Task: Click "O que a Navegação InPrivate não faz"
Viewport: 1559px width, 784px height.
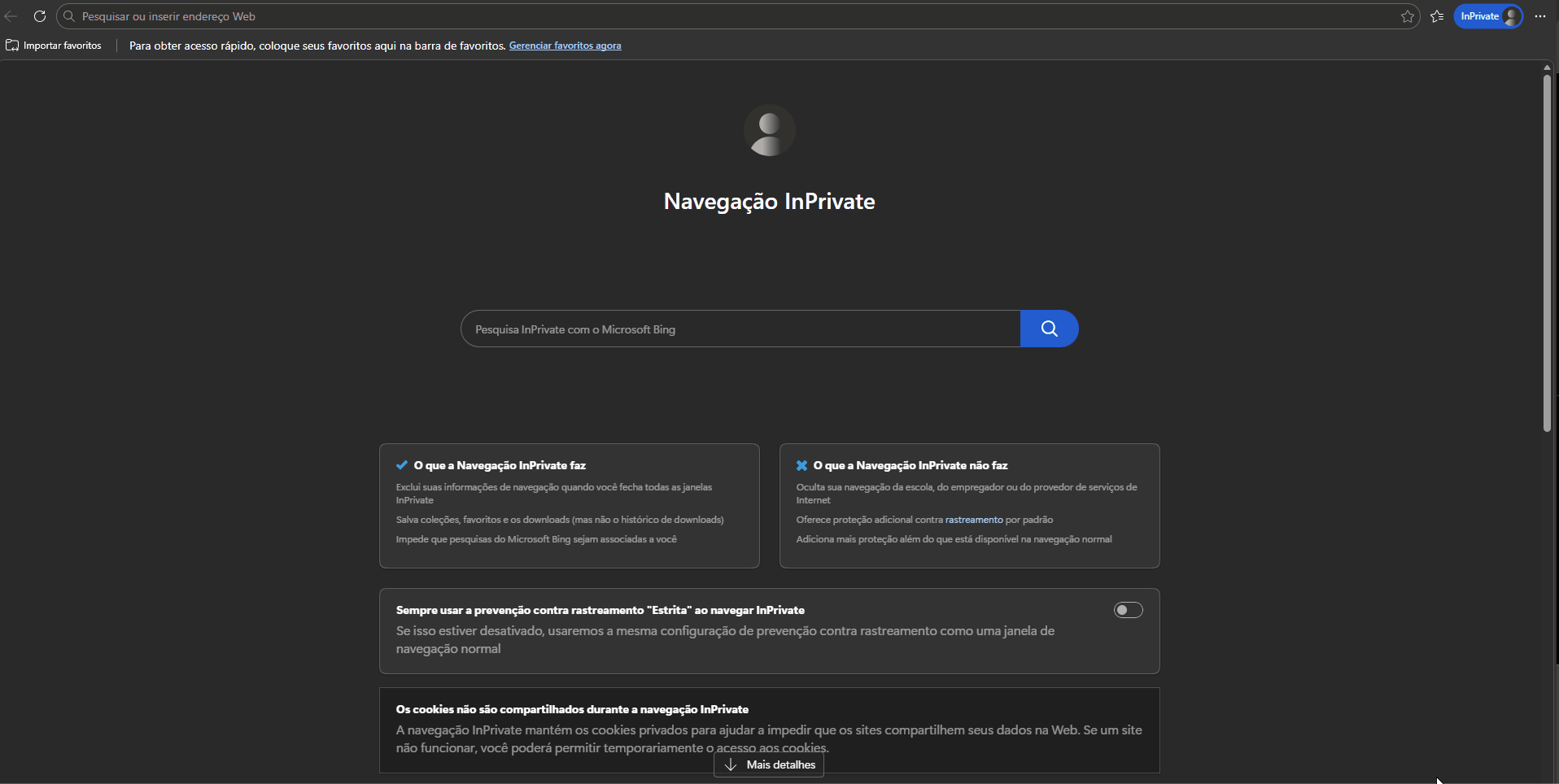Action: point(911,465)
